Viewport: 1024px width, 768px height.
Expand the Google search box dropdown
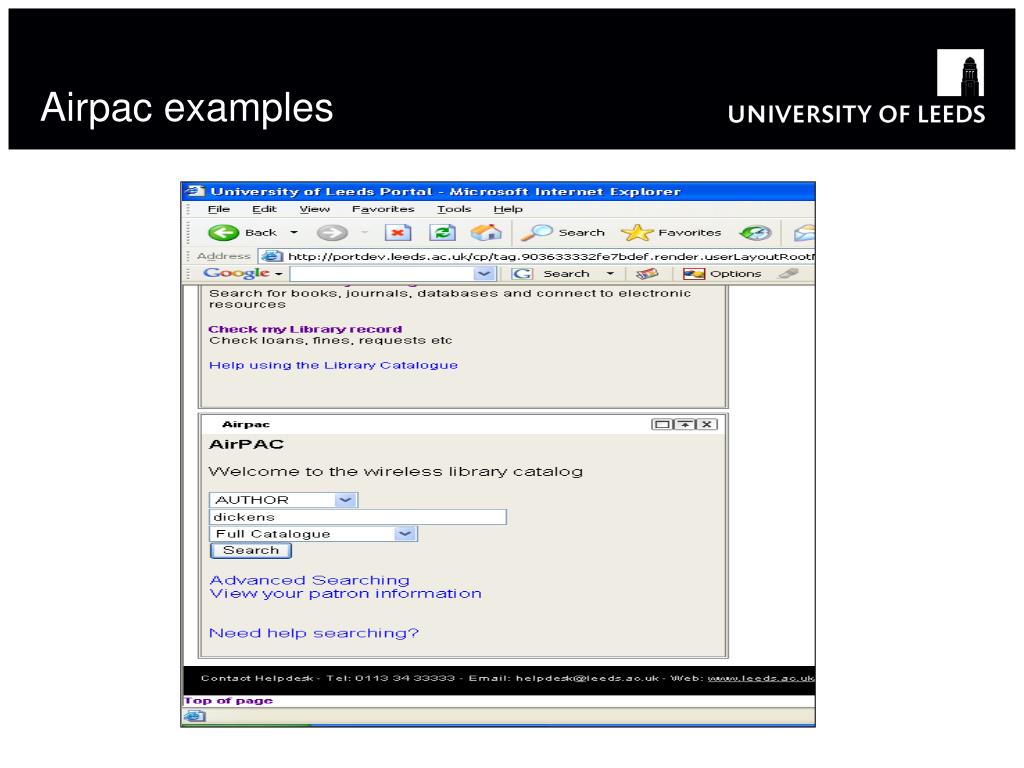click(483, 274)
